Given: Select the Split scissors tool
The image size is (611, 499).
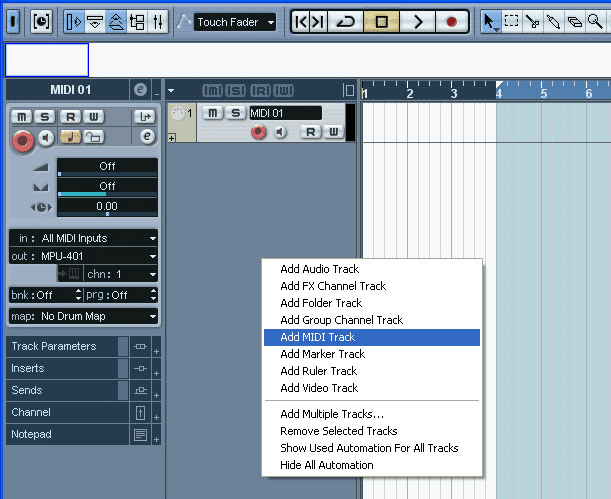Looking at the screenshot, I should coord(532,22).
